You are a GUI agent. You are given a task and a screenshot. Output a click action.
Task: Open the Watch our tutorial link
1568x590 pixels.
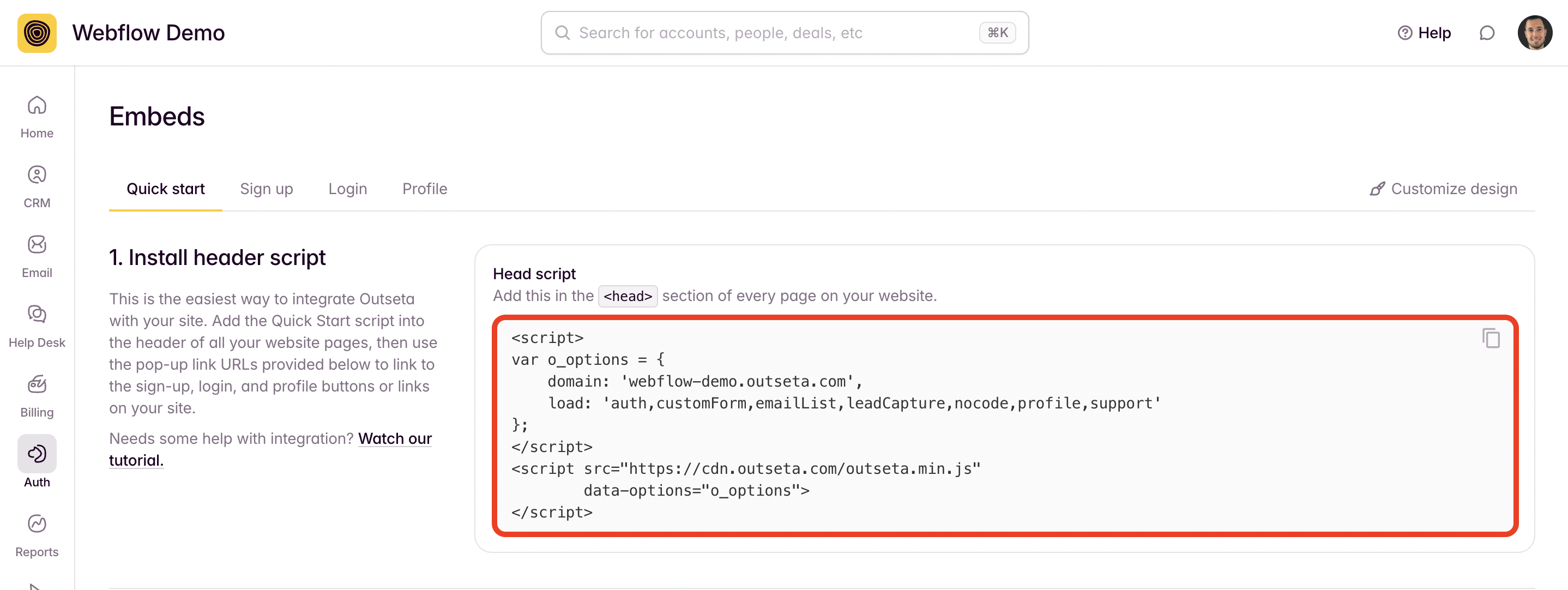(x=394, y=438)
